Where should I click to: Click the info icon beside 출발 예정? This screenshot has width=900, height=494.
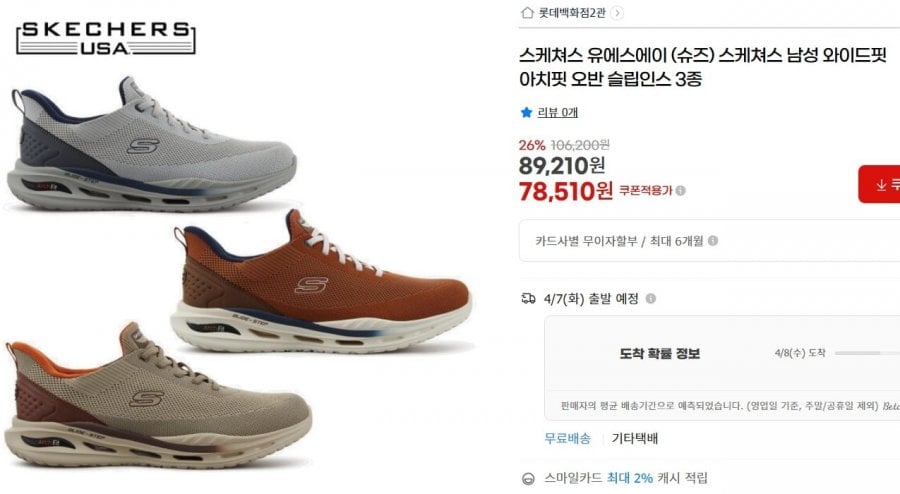[651, 298]
